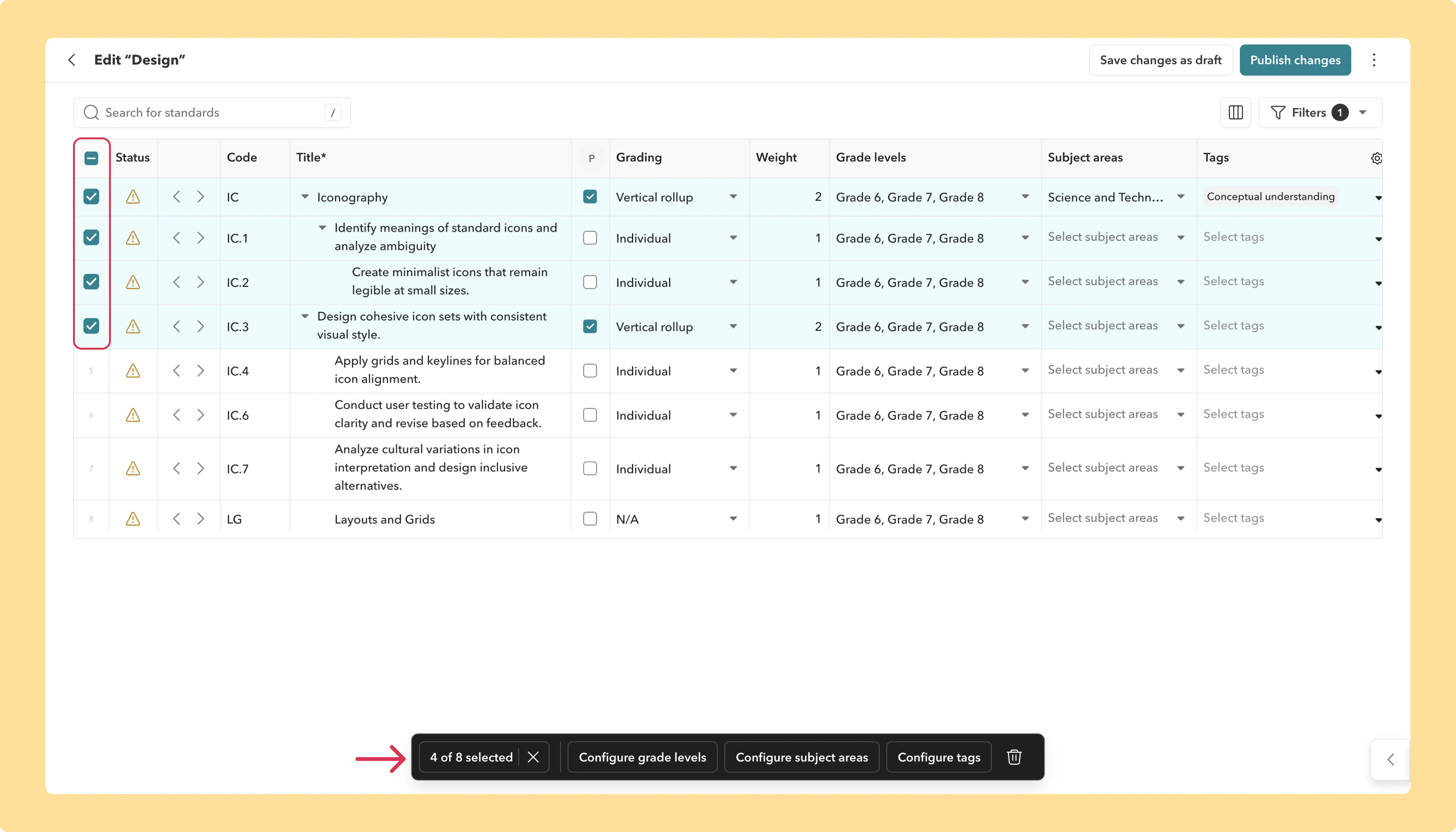Screen dimensions: 1456x832
Task: Outdent the IC.7 row with left chevron
Action: [177, 469]
